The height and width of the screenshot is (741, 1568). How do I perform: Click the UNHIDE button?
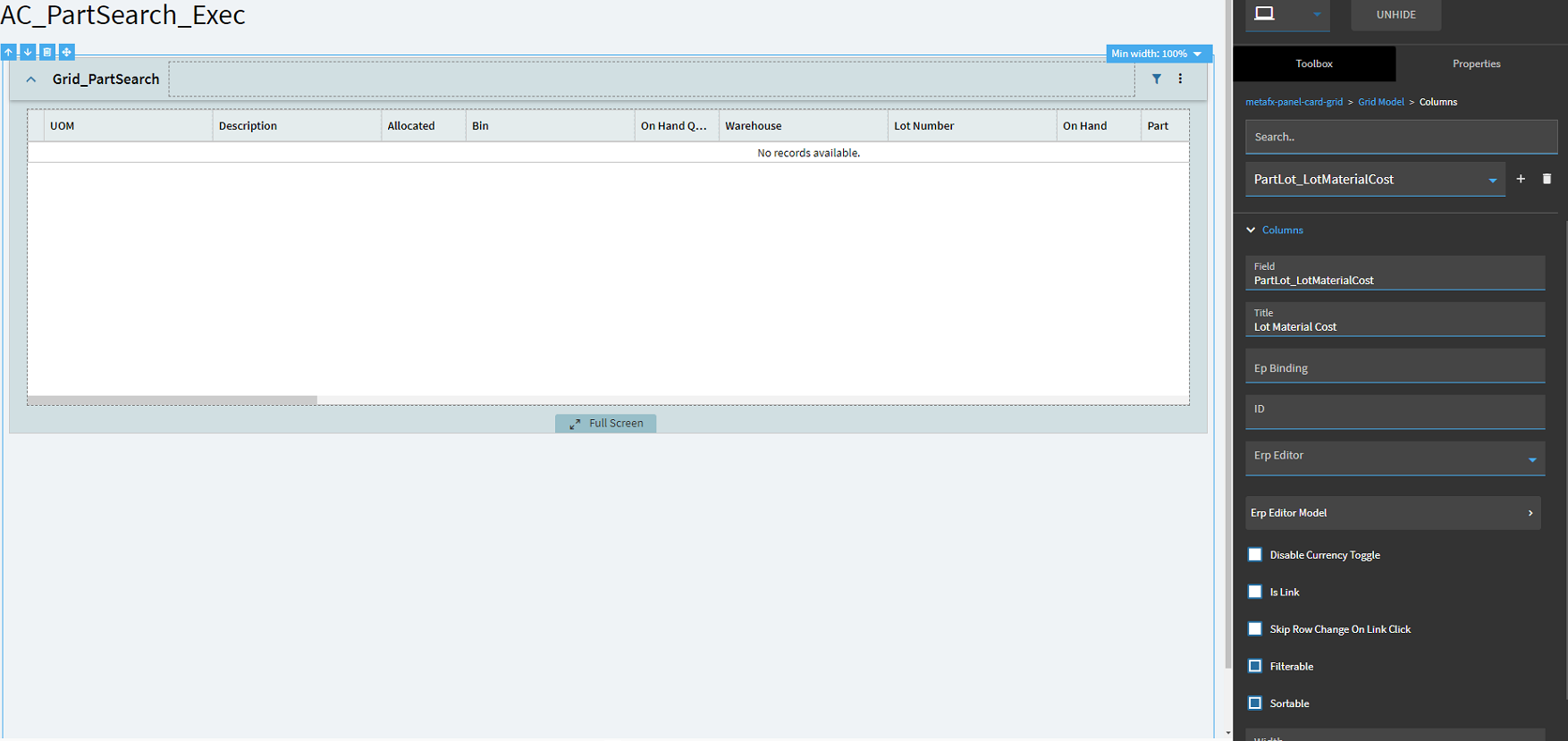pyautogui.click(x=1396, y=14)
